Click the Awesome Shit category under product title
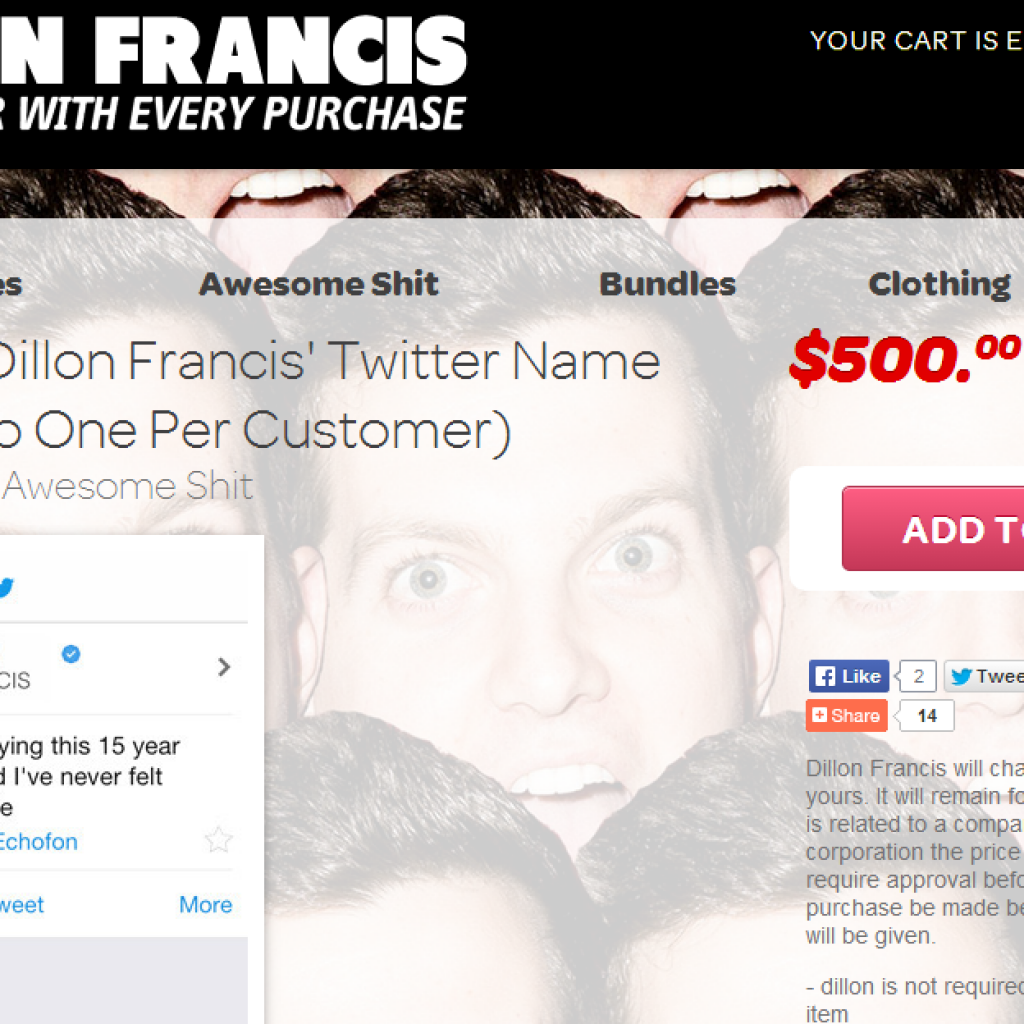 [x=127, y=486]
